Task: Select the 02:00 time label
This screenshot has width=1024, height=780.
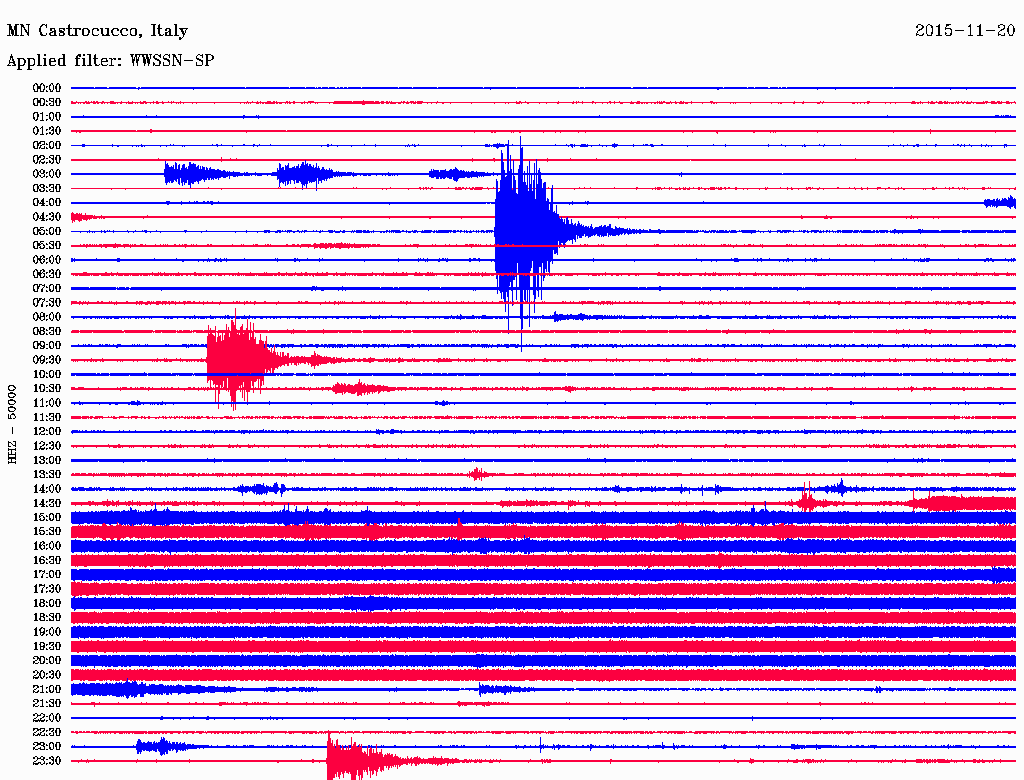Action: click(47, 146)
